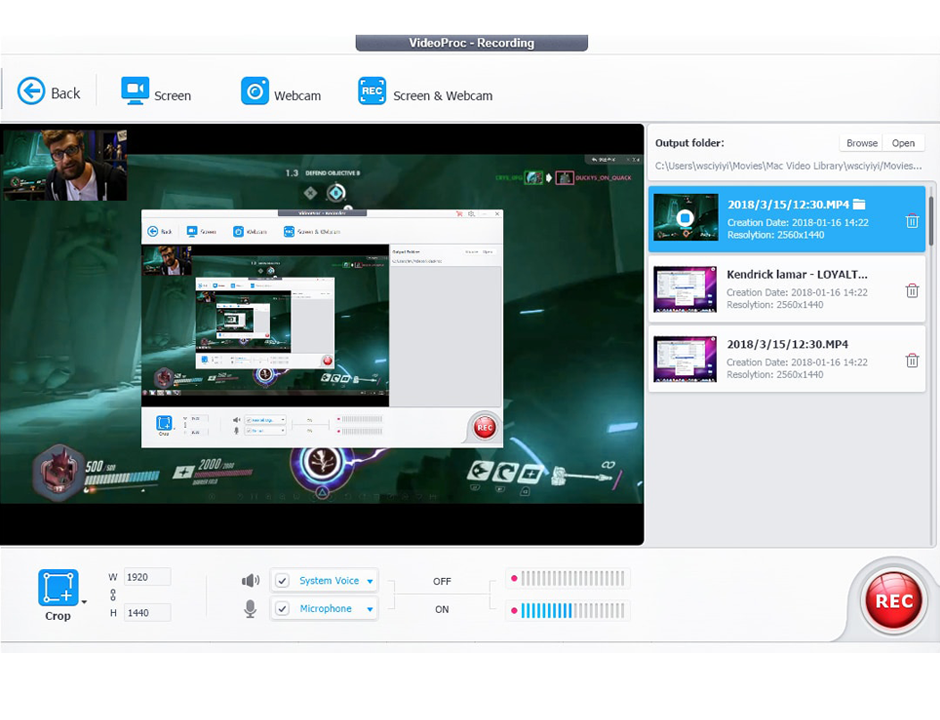This screenshot has height=720, width=940.
Task: Toggle the System Voice checkbox
Action: 282,580
